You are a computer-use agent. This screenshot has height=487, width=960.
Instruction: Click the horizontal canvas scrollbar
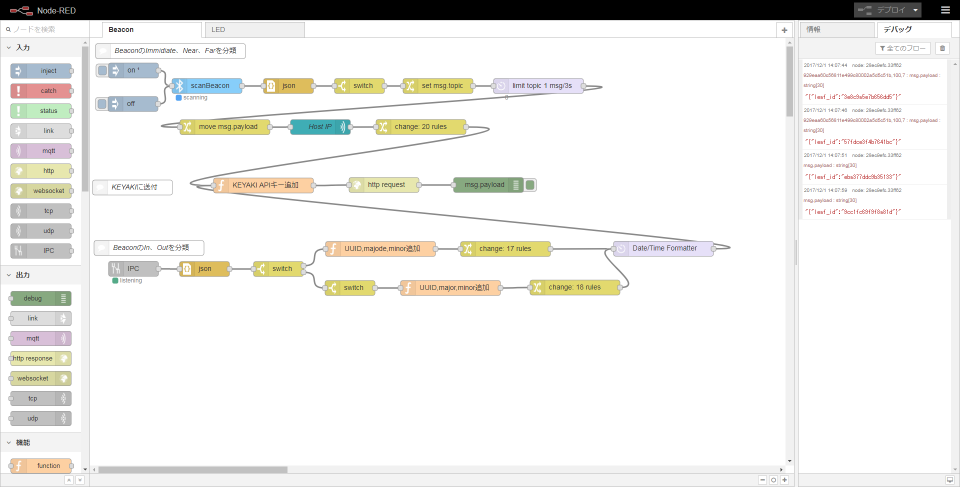pos(192,470)
